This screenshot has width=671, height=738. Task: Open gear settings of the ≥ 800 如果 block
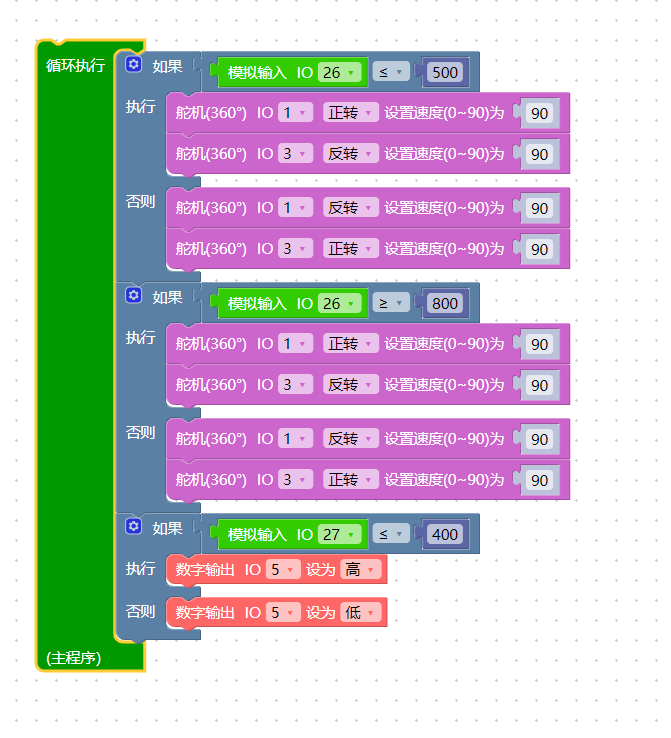[x=134, y=295]
